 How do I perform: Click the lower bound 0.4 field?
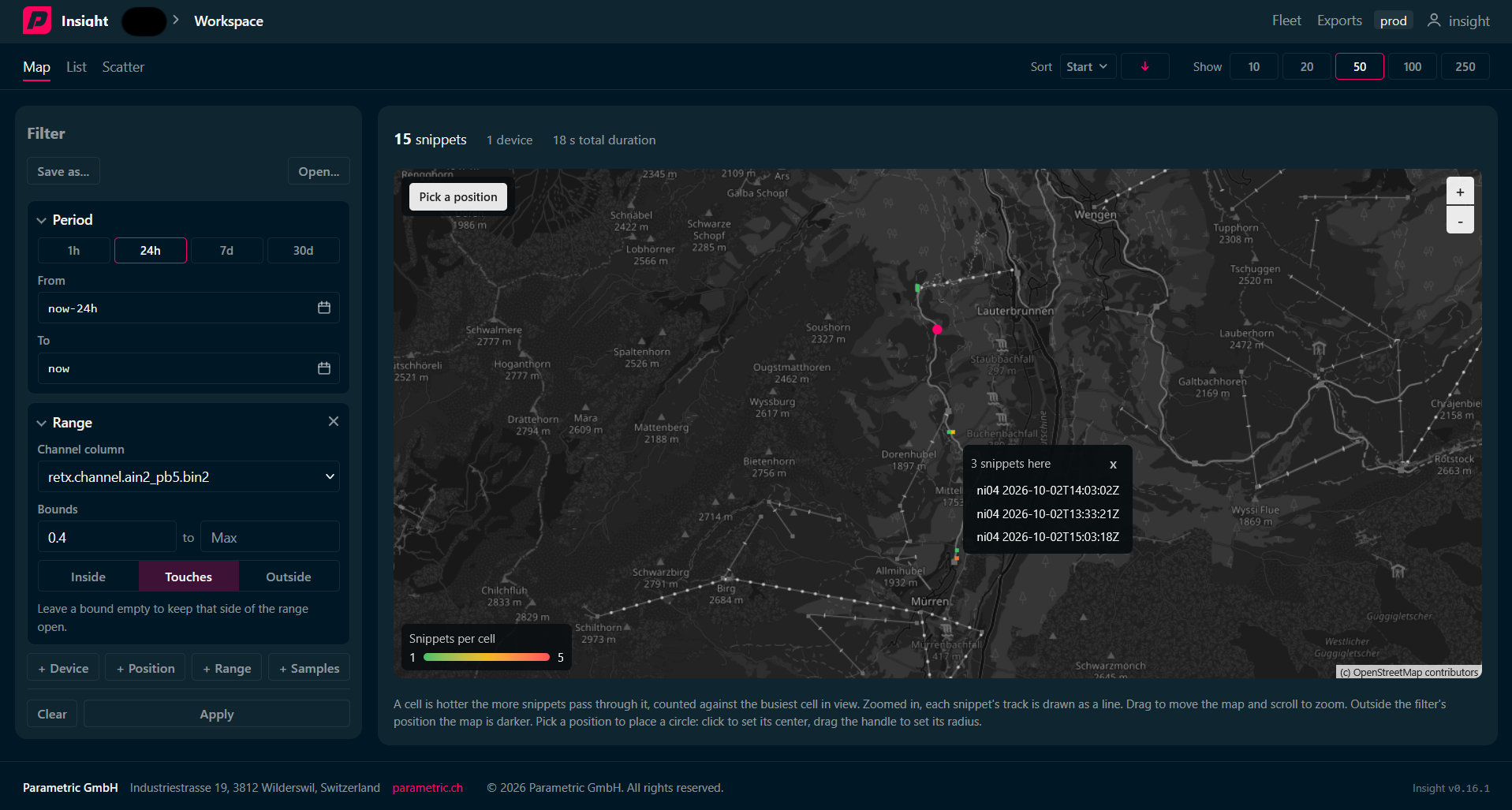(x=107, y=537)
